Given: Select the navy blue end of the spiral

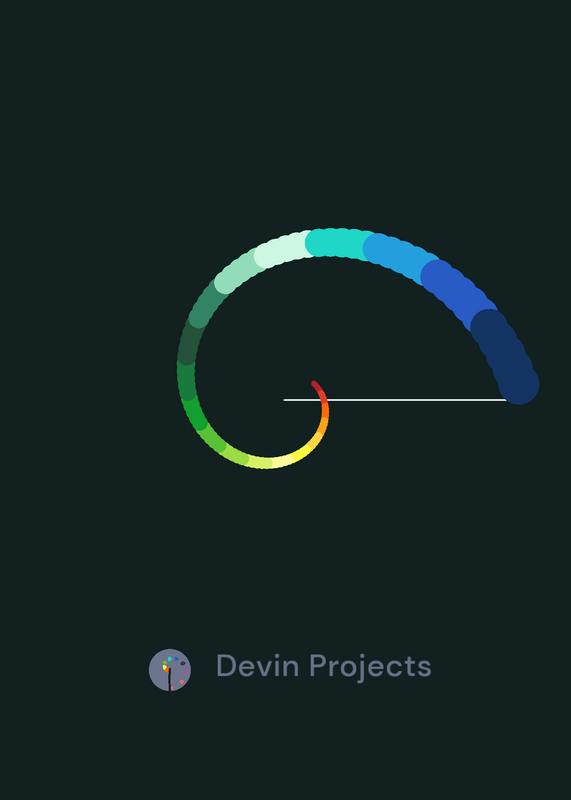Looking at the screenshot, I should 505,356.
